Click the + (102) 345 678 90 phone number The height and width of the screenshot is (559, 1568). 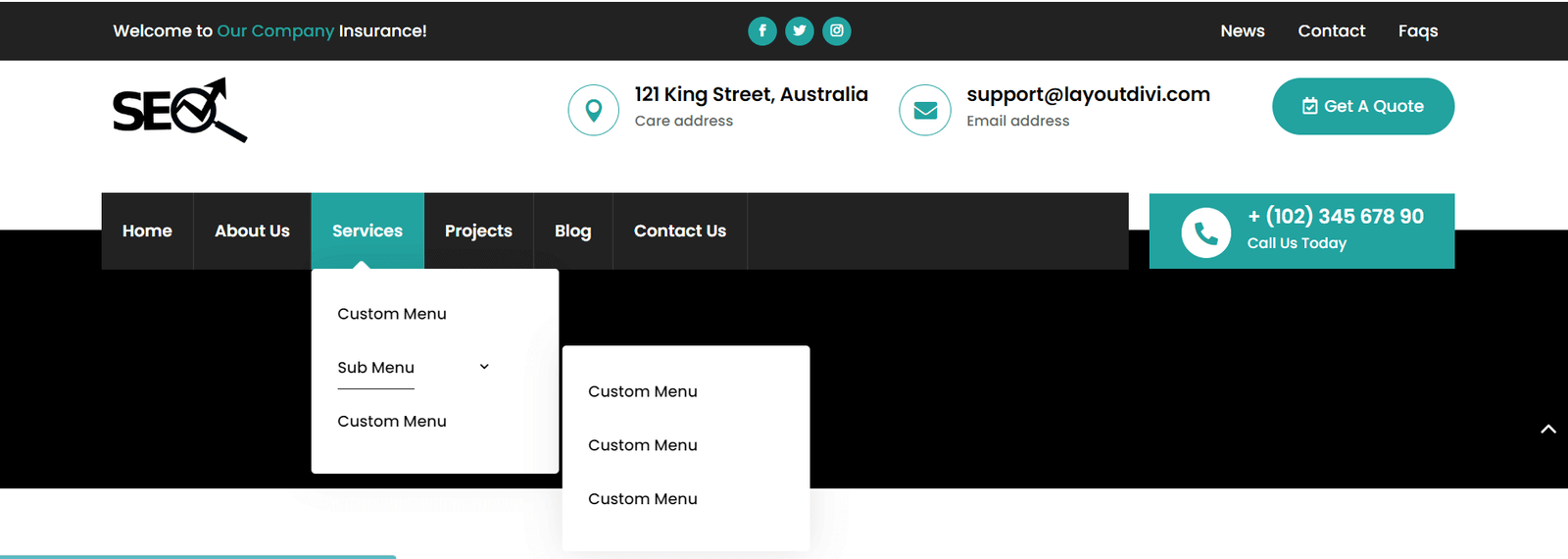[x=1335, y=217]
